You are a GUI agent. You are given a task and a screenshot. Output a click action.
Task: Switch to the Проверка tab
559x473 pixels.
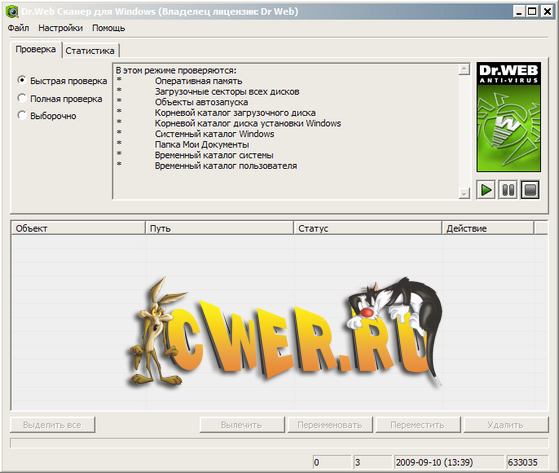pos(36,49)
